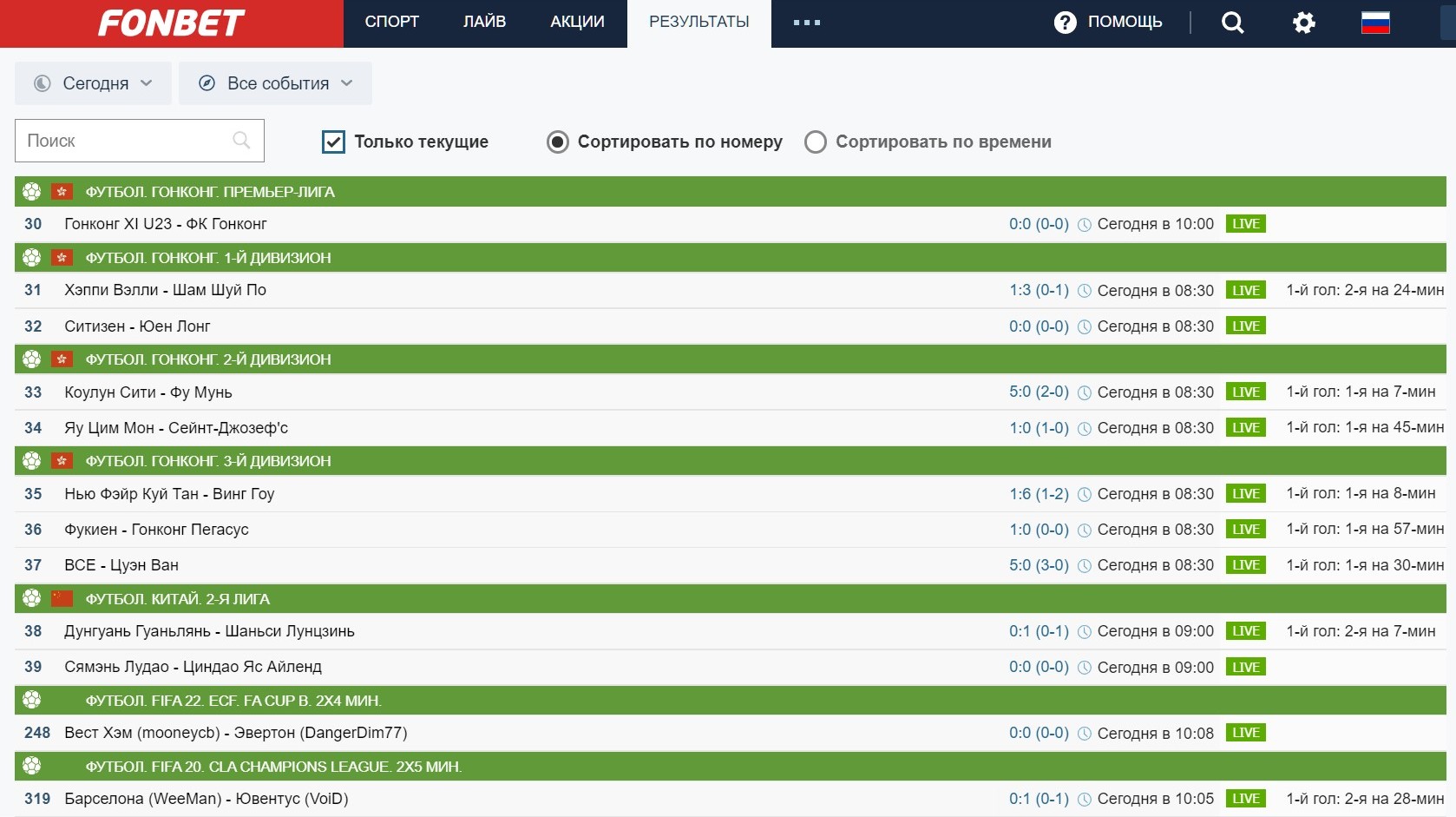
Task: Toggle the Только текущие checkbox
Action: coord(333,142)
